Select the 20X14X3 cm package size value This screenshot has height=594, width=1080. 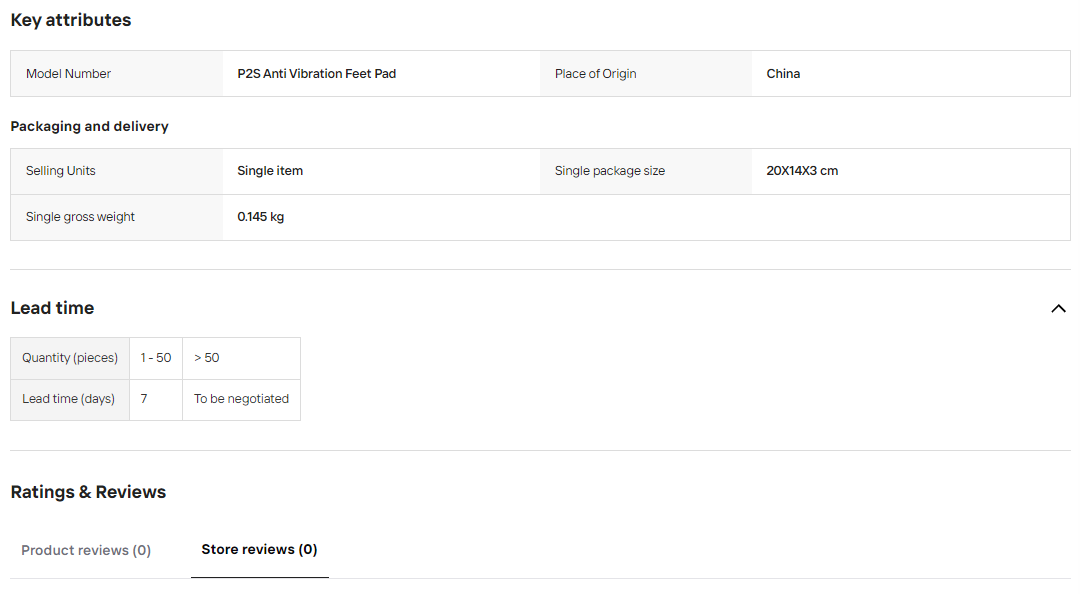click(x=802, y=171)
